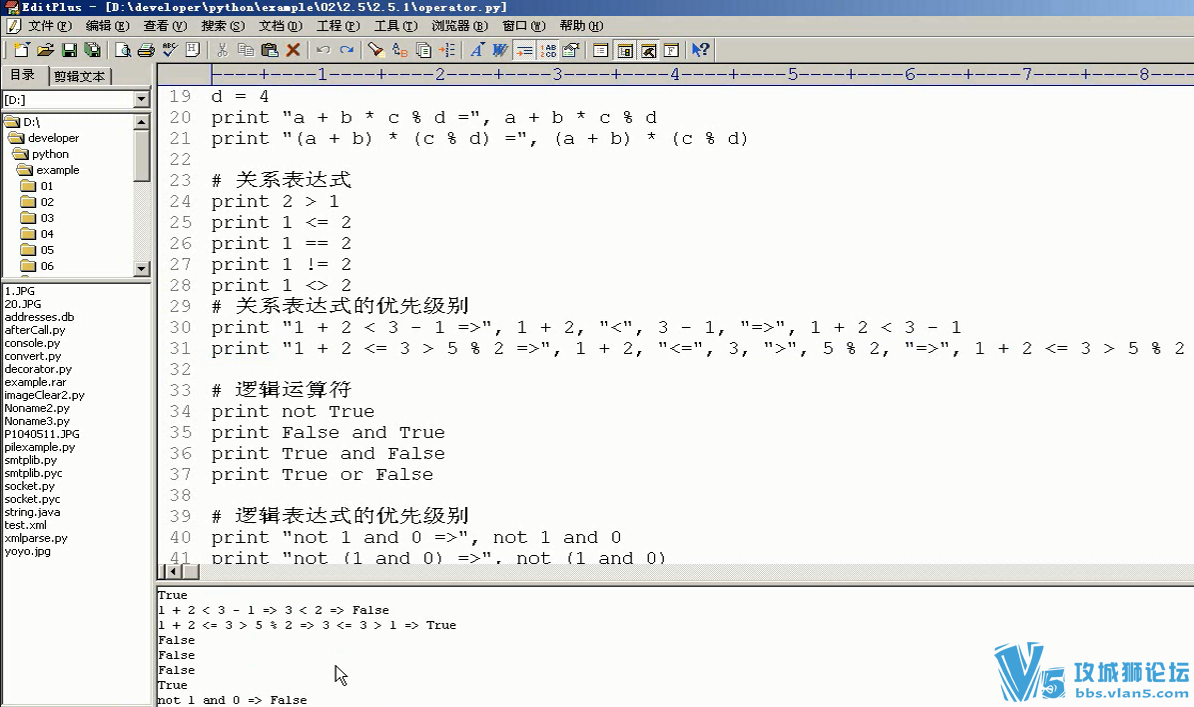Click the New file icon

21,50
